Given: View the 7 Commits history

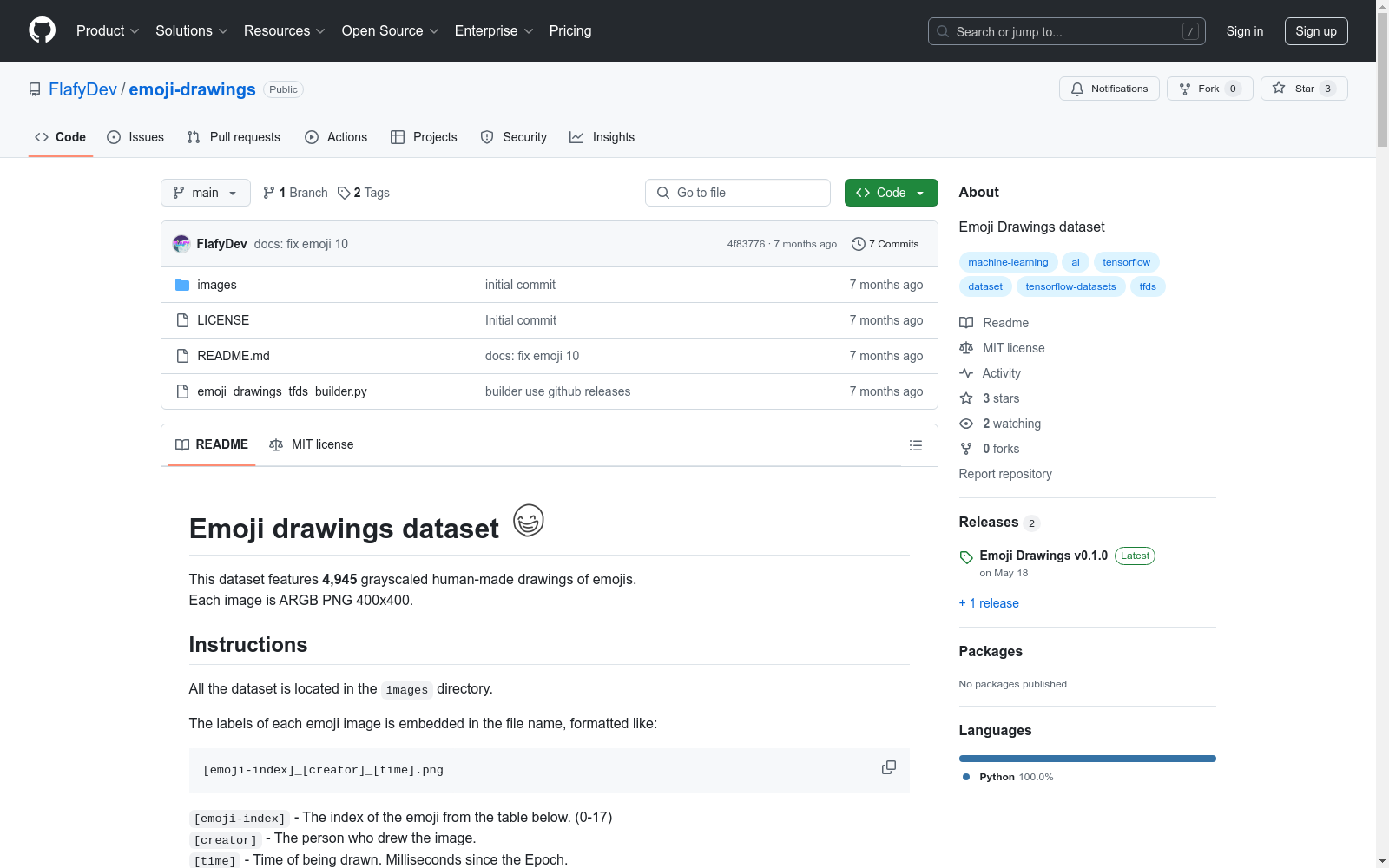Looking at the screenshot, I should [x=885, y=244].
